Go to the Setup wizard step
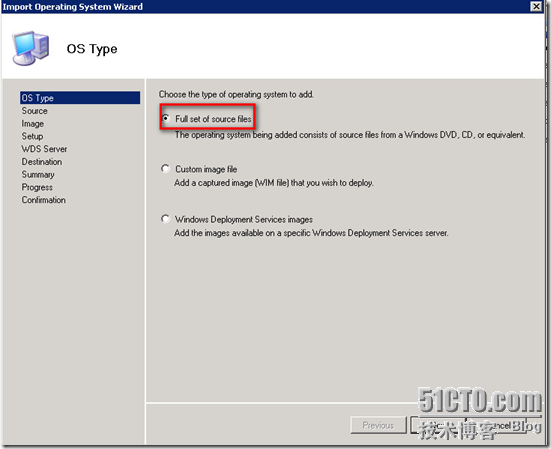 point(32,136)
